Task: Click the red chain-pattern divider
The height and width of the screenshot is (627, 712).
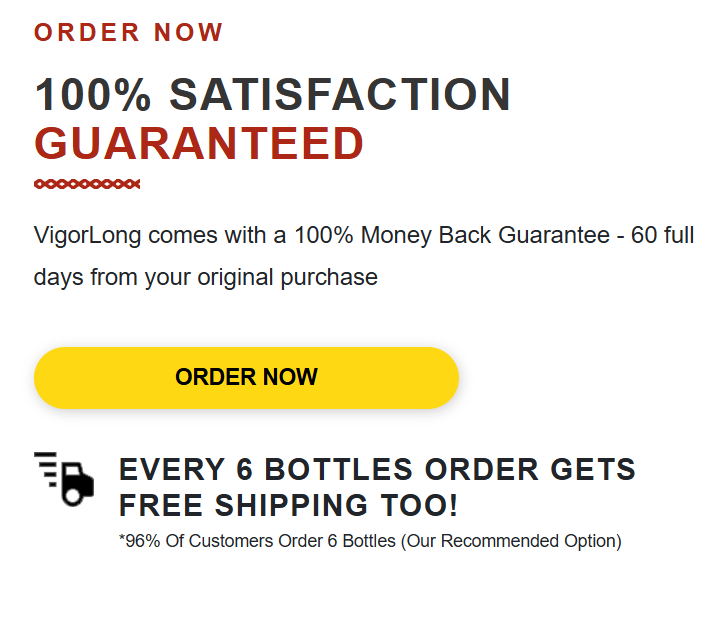Action: coord(87,184)
